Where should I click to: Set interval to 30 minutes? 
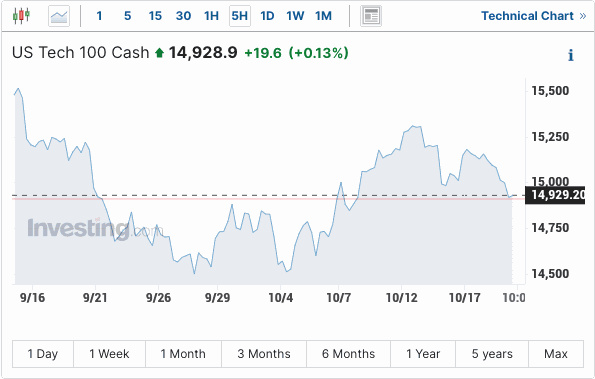[x=183, y=16]
